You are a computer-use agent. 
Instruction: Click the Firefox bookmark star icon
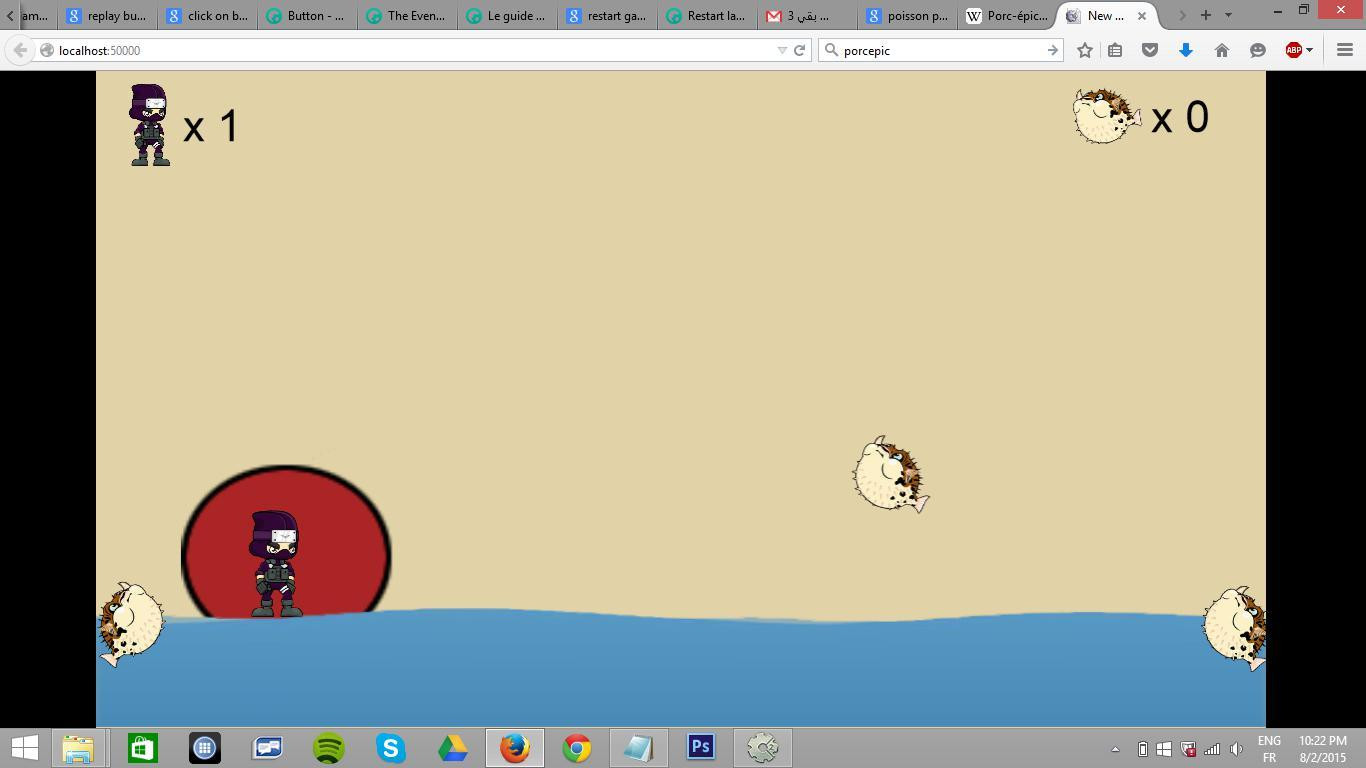(x=1085, y=50)
